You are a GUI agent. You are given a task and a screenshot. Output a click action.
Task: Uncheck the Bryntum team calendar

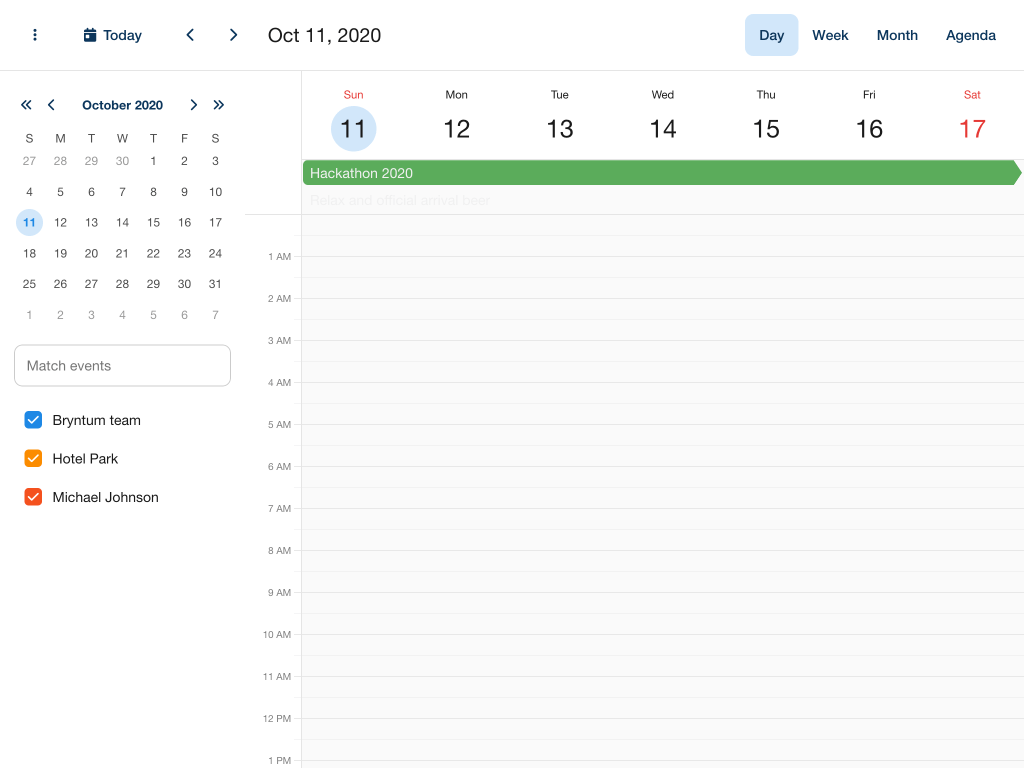[33, 420]
